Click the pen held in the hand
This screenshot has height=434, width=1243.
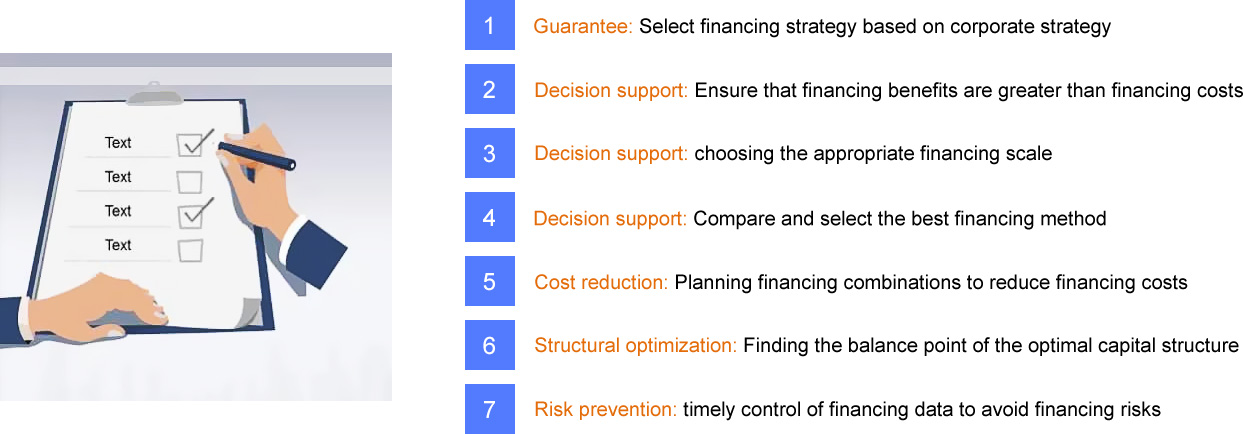tap(256, 154)
